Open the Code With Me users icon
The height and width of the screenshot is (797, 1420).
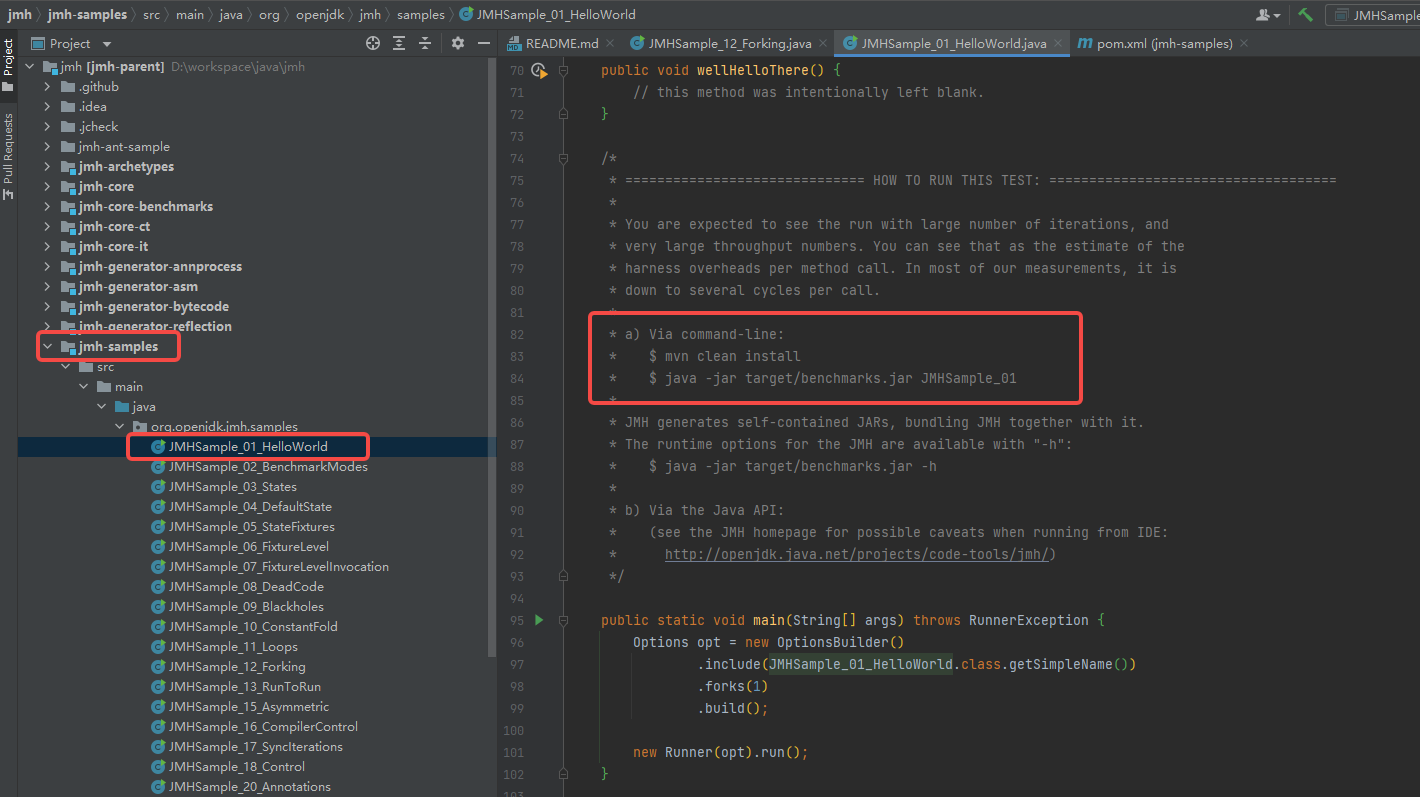coord(1269,15)
